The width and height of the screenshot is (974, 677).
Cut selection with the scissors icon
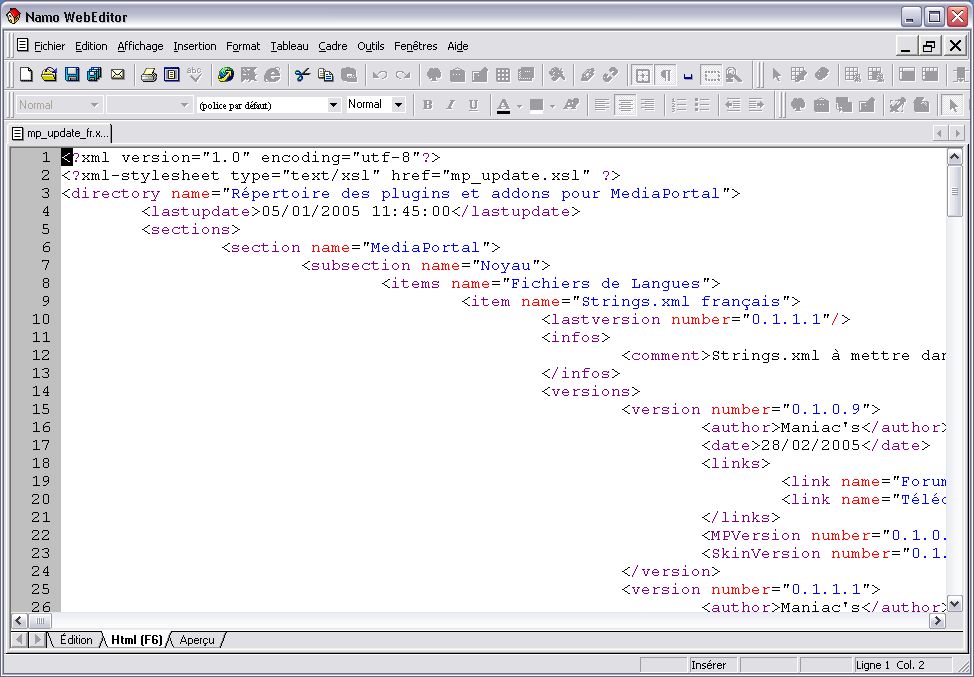(303, 75)
